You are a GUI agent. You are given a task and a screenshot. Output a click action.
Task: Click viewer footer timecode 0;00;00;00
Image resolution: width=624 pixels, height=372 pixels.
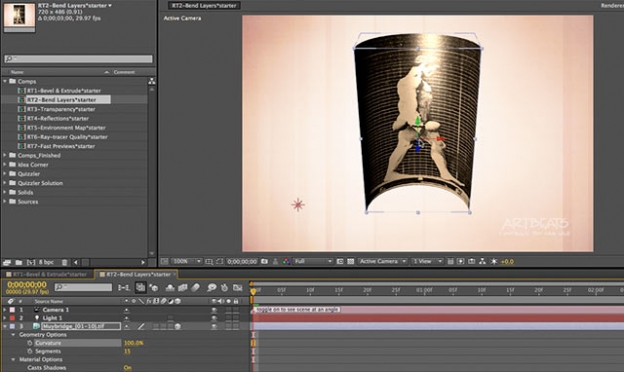click(x=242, y=261)
